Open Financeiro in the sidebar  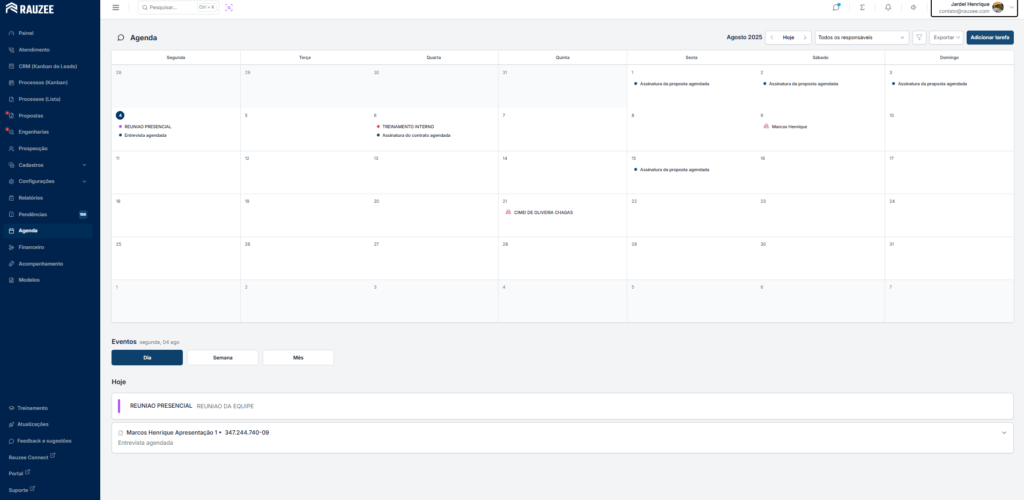(x=31, y=247)
